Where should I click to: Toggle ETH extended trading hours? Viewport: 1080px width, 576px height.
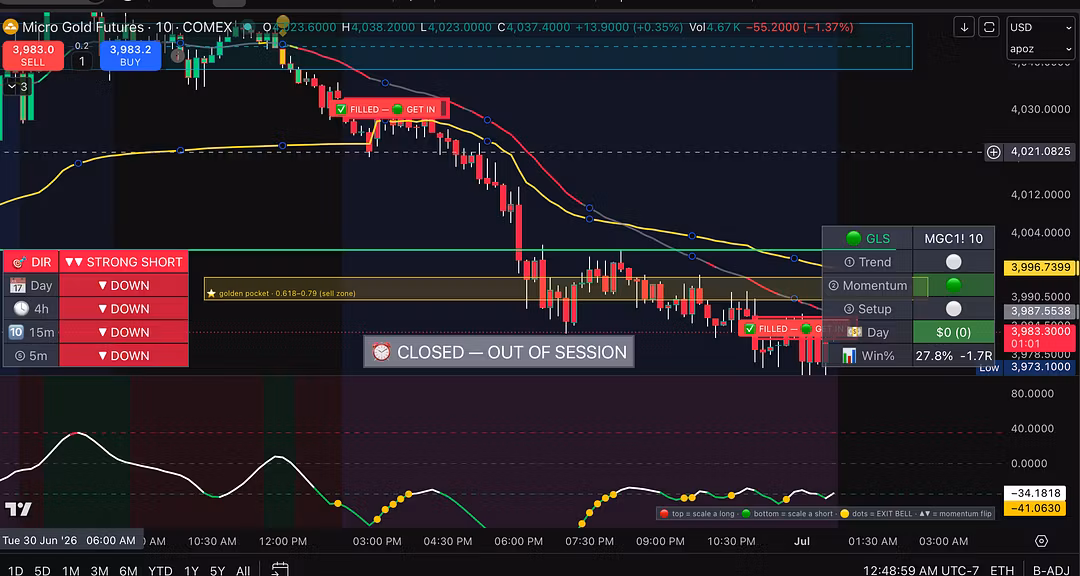(1001, 570)
